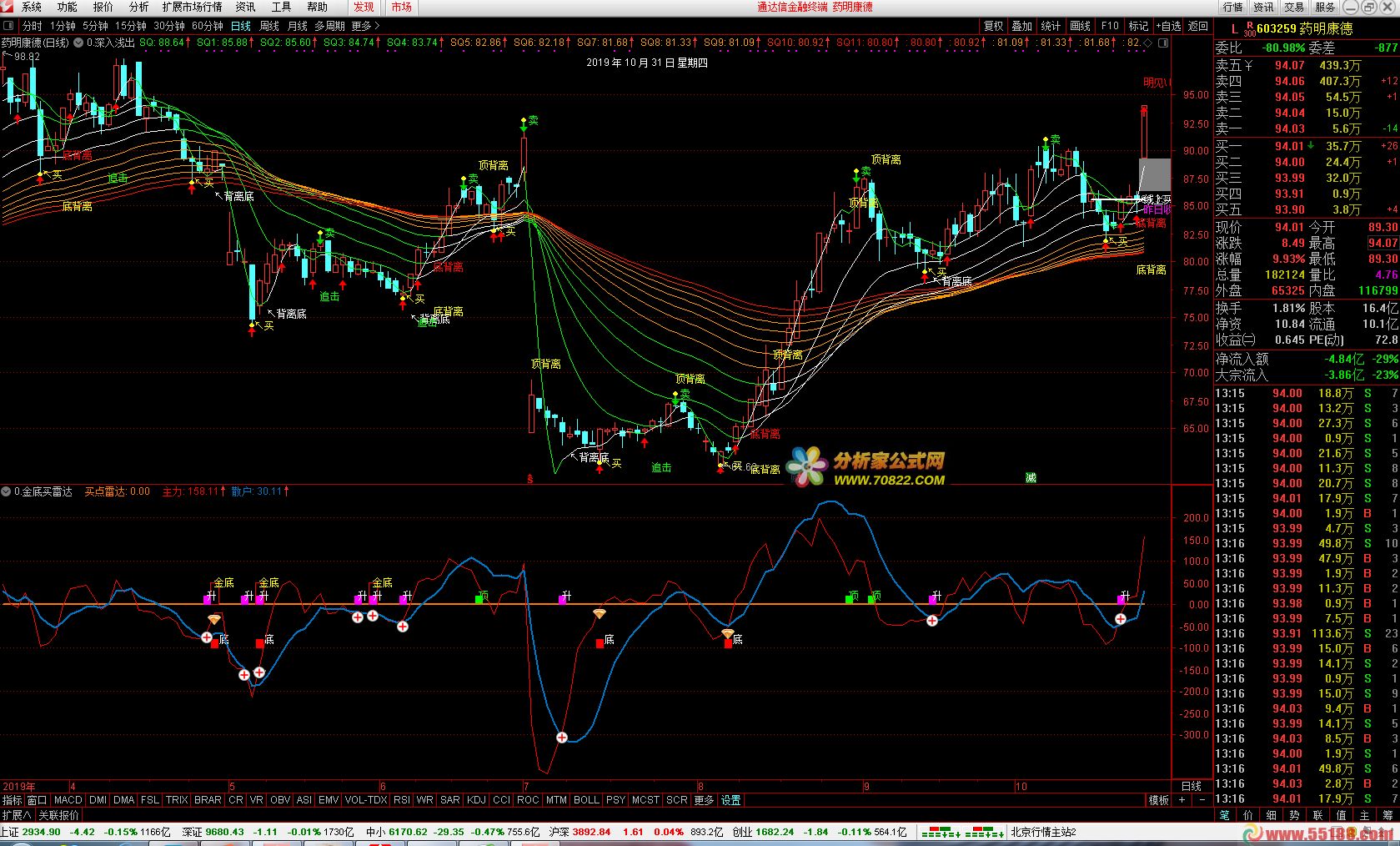Select the 30分钟 period
The image size is (1400, 846).
click(x=169, y=27)
